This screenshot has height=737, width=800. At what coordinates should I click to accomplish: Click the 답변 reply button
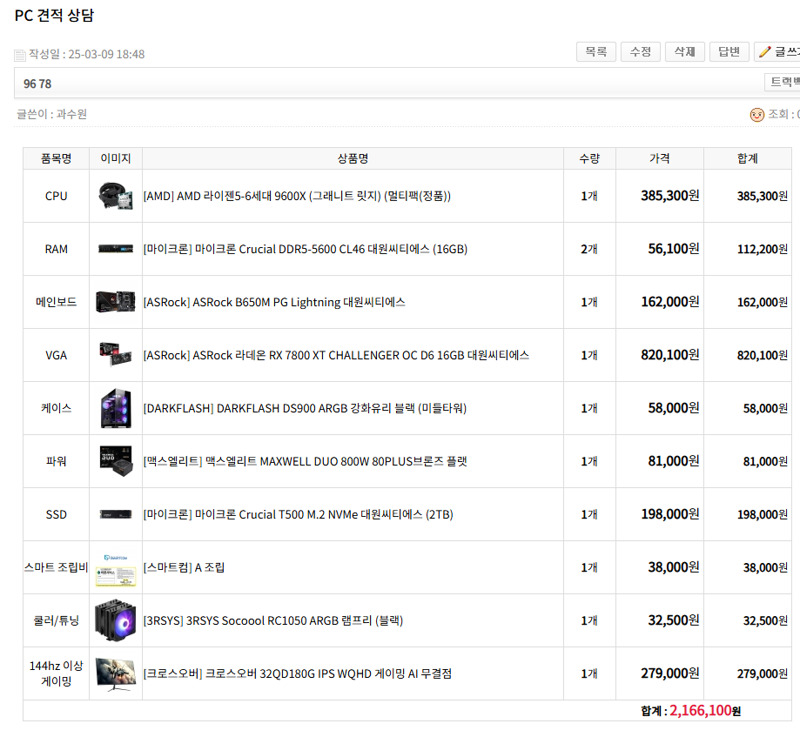click(x=729, y=52)
